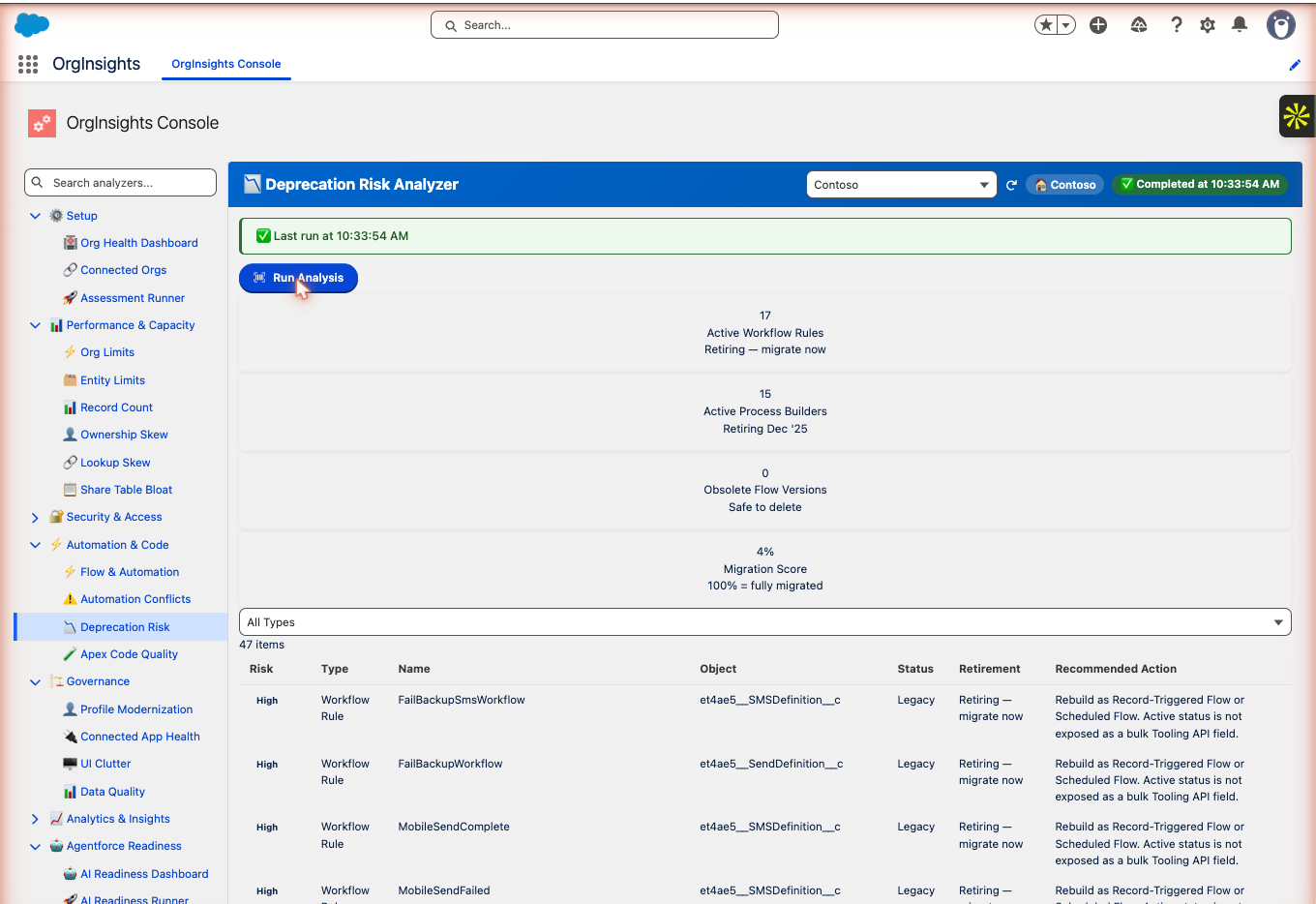The width and height of the screenshot is (1316, 904).
Task: Click the Active Workflow Rules card
Action: pos(765,333)
